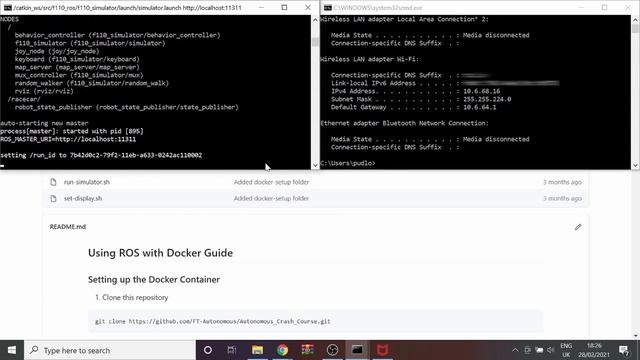The image size is (640, 360).
Task: Click the '3 months ago' on set-display.sh row
Action: [562, 198]
